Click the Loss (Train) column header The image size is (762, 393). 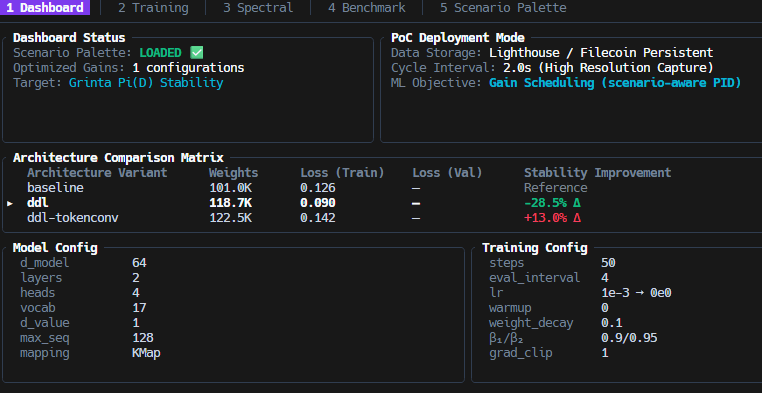(342, 173)
